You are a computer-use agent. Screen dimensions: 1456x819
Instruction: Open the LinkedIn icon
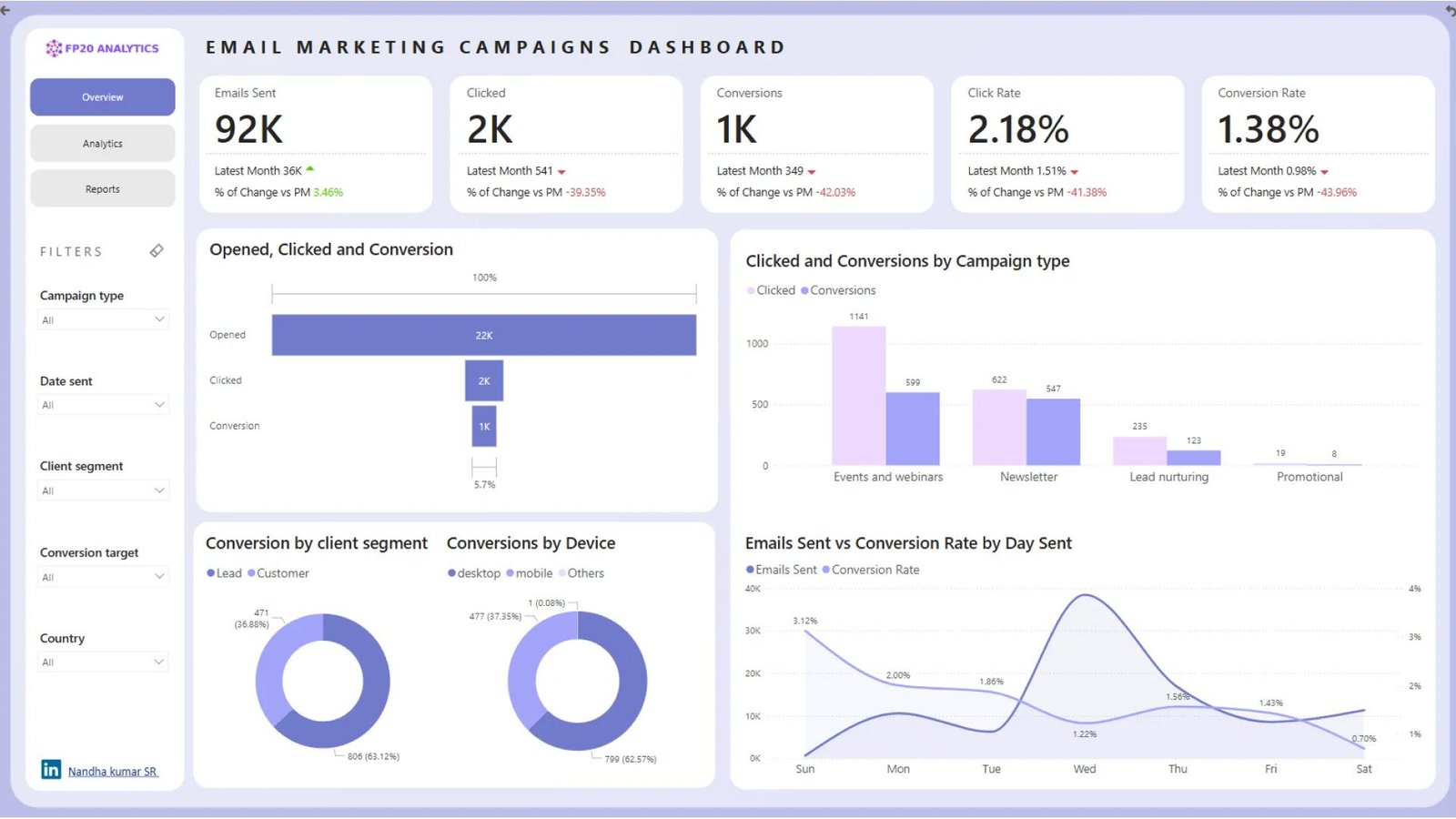click(51, 770)
